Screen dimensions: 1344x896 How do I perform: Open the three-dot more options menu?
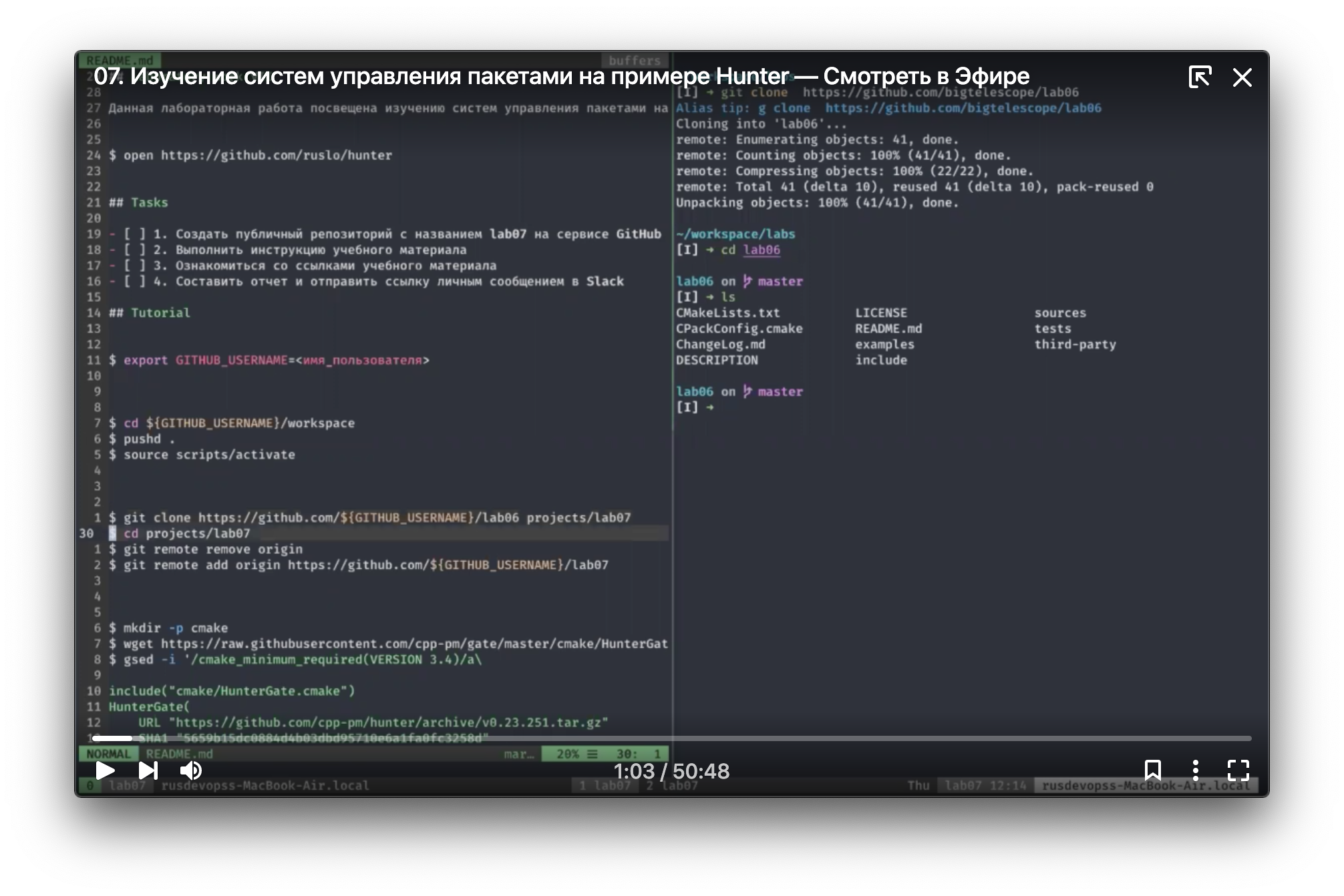(x=1196, y=770)
